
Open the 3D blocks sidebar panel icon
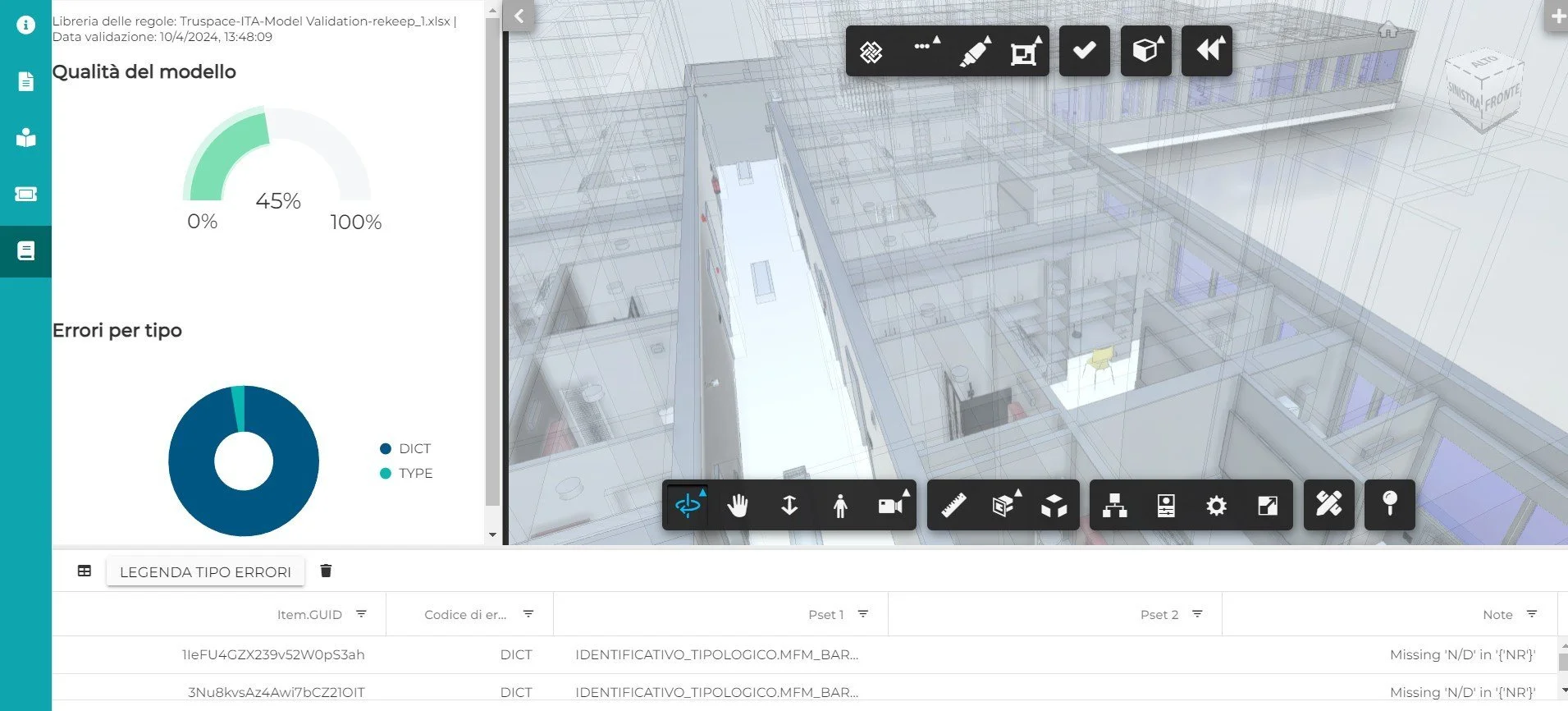[25, 137]
